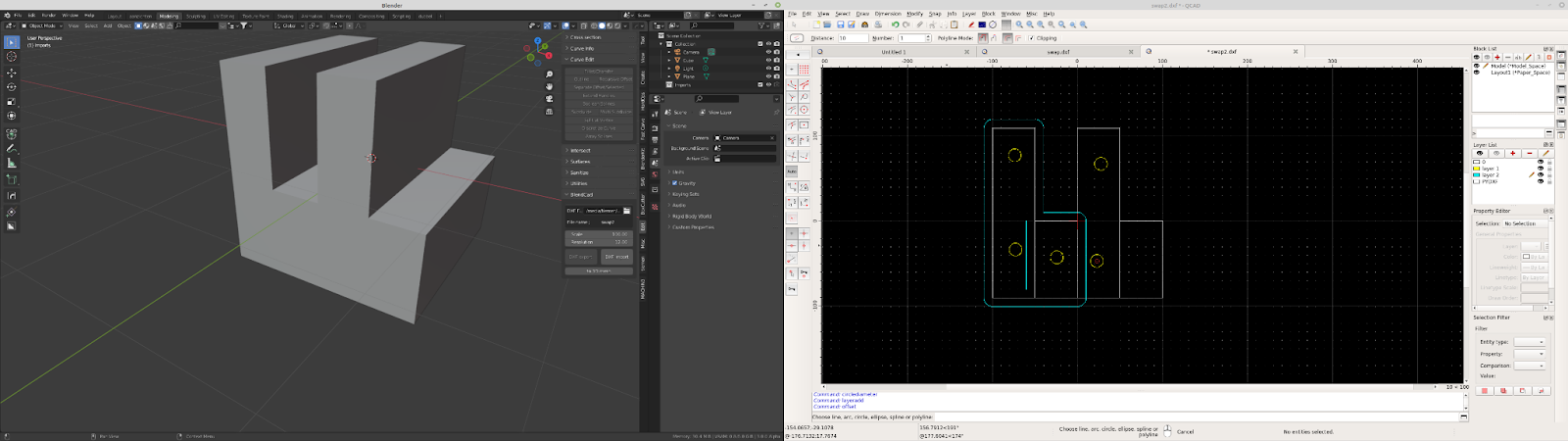Expand the Units section in Scene properties
Viewport: 1568px width, 441px height.
tap(677, 171)
